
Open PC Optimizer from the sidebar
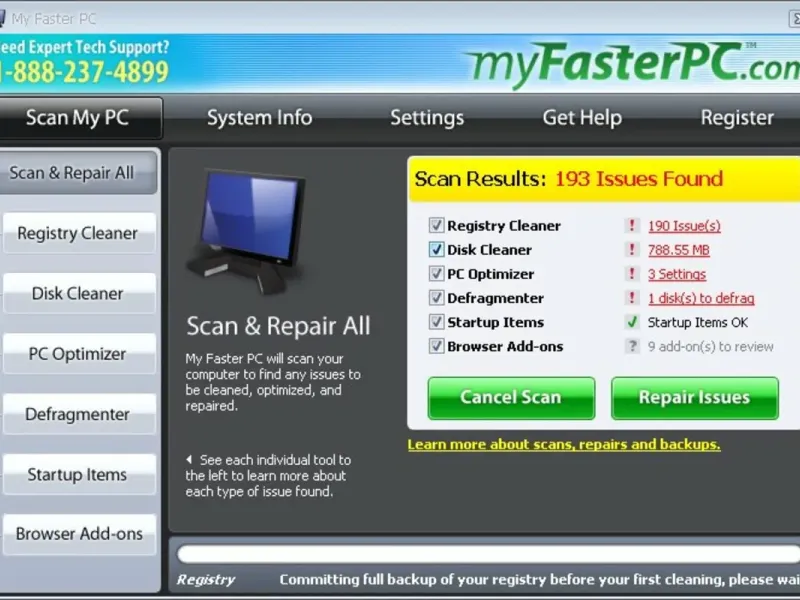(79, 354)
